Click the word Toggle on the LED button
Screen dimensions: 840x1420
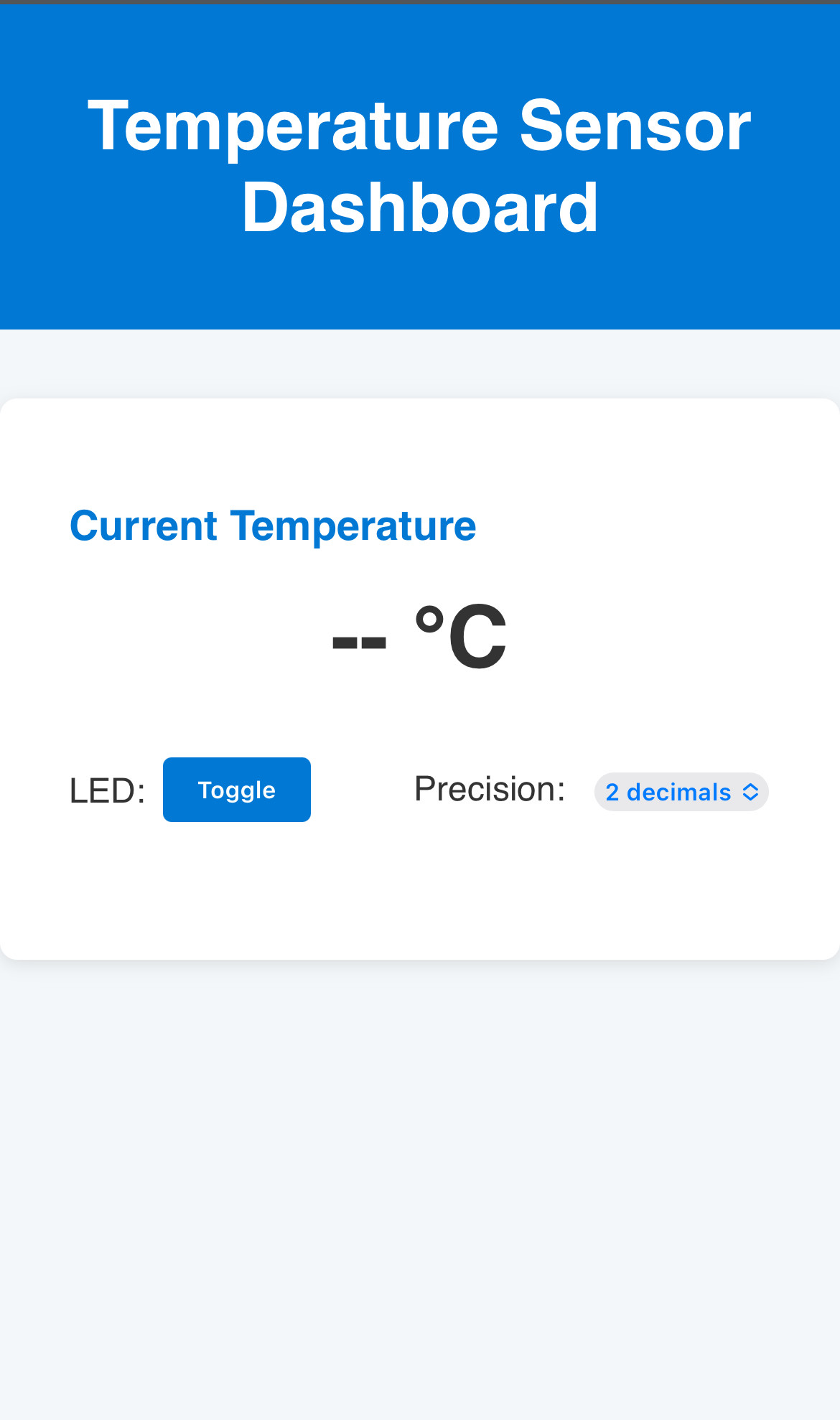[x=237, y=790]
